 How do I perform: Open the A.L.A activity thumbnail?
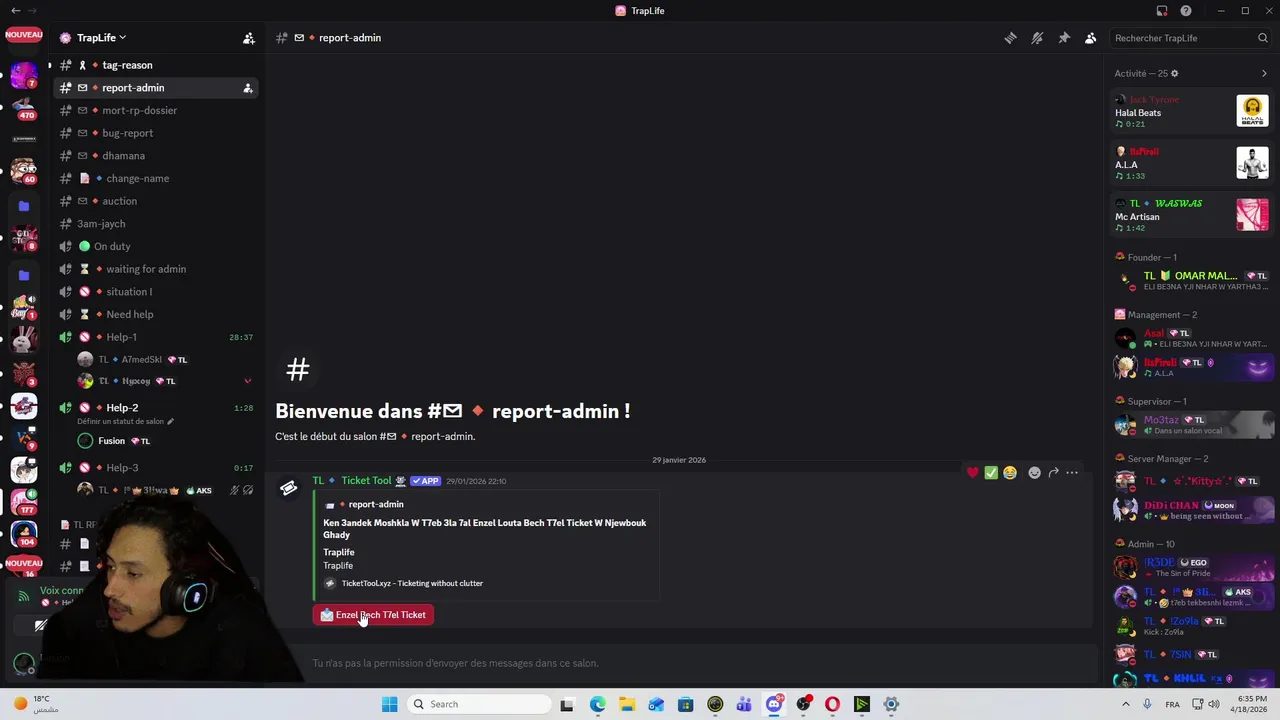[x=1252, y=163]
